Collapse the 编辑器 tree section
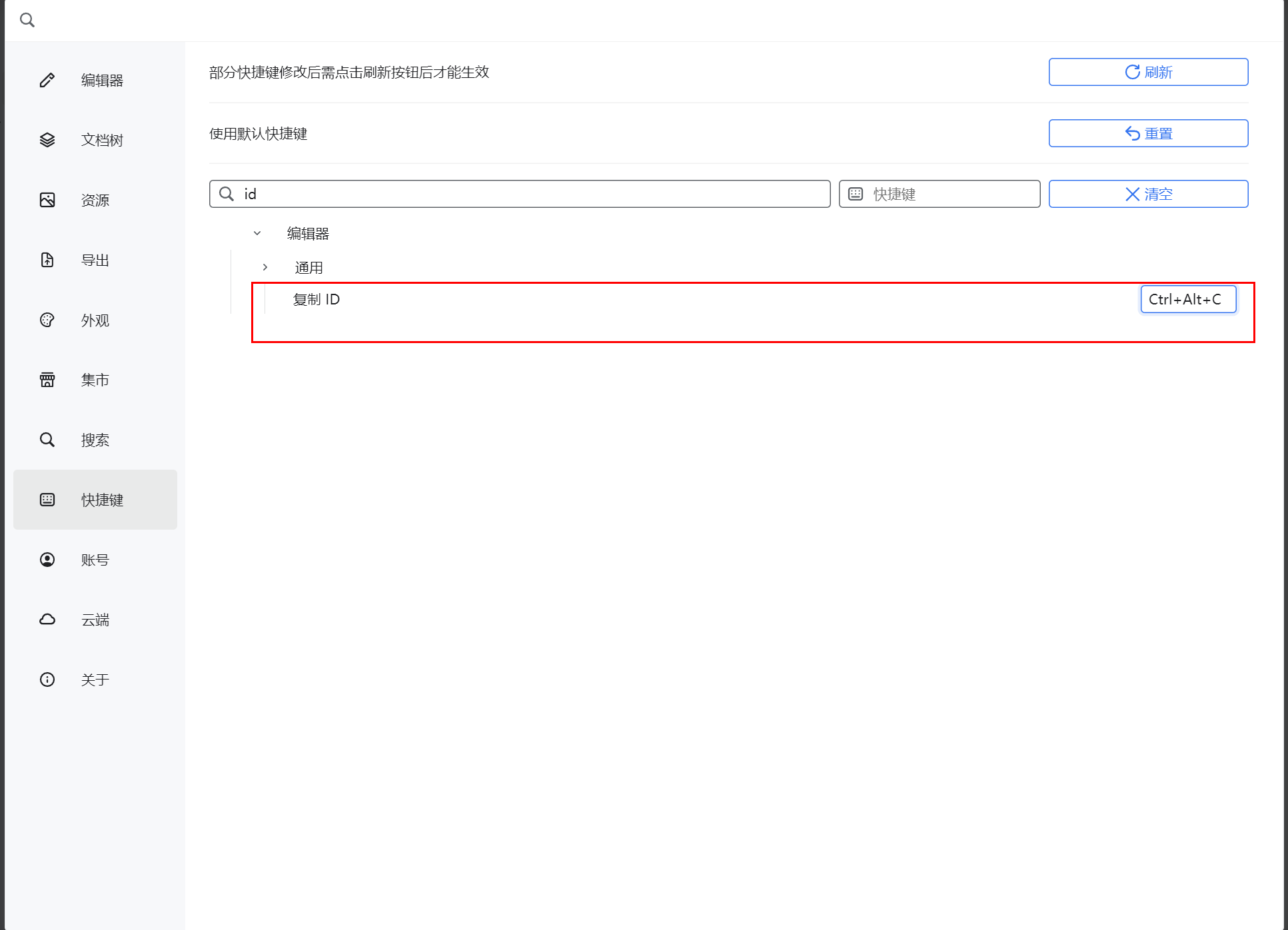This screenshot has height=930, width=1288. (257, 233)
